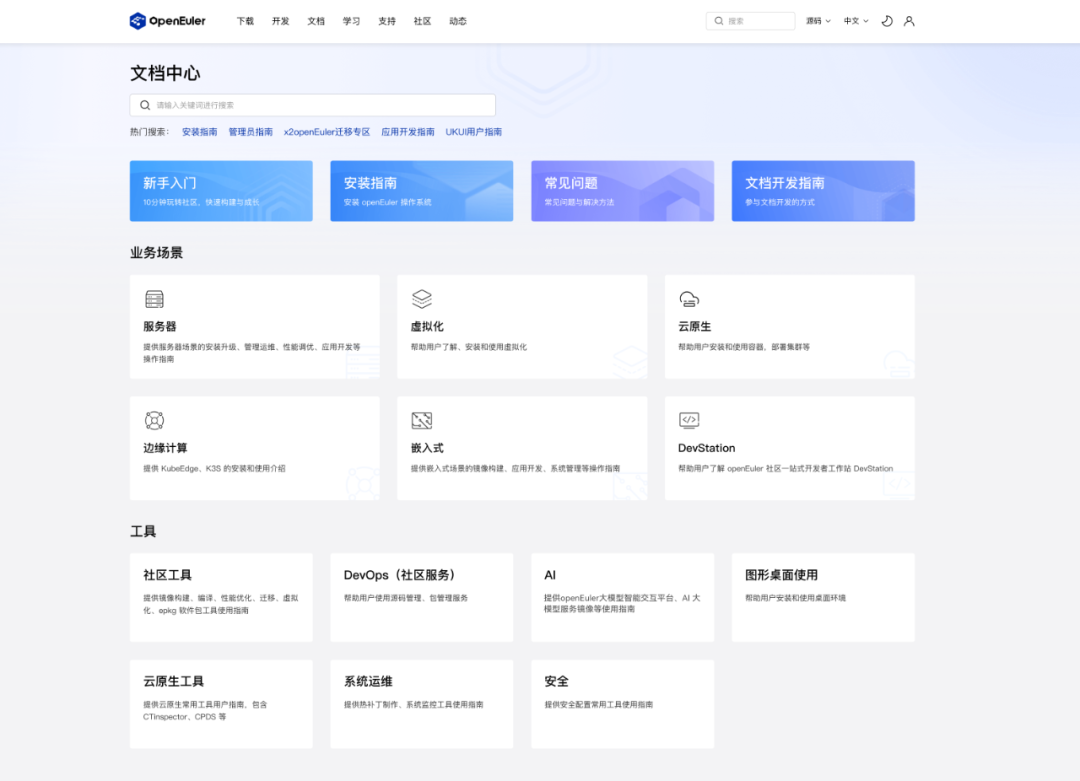Click the x2openEuler迁移专区 link
The width and height of the screenshot is (1080, 781).
click(x=327, y=132)
